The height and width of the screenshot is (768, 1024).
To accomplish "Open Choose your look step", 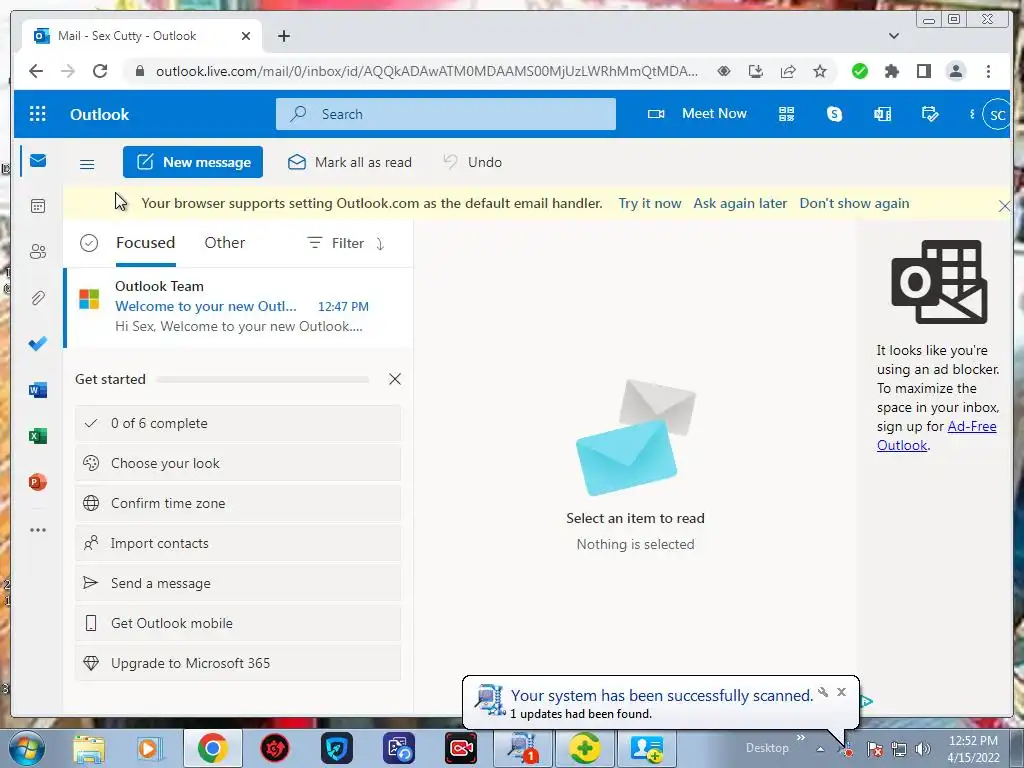I will point(238,463).
